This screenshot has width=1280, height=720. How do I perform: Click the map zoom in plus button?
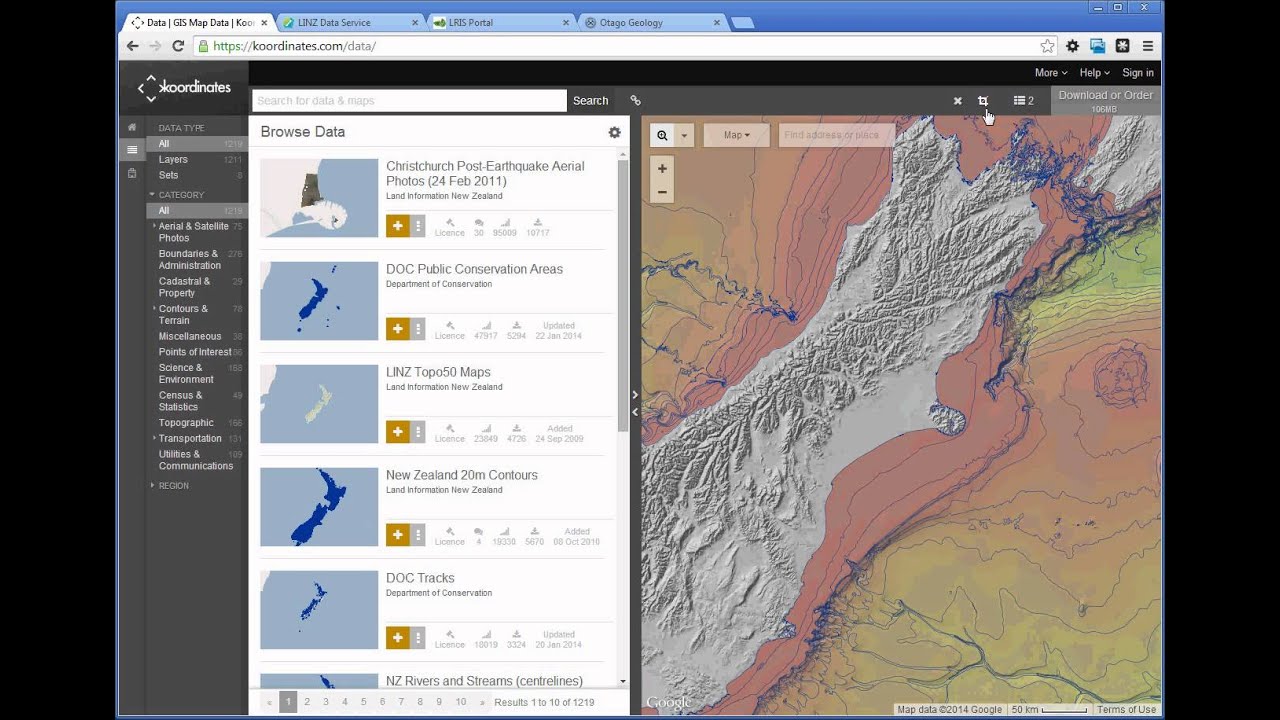pos(662,169)
